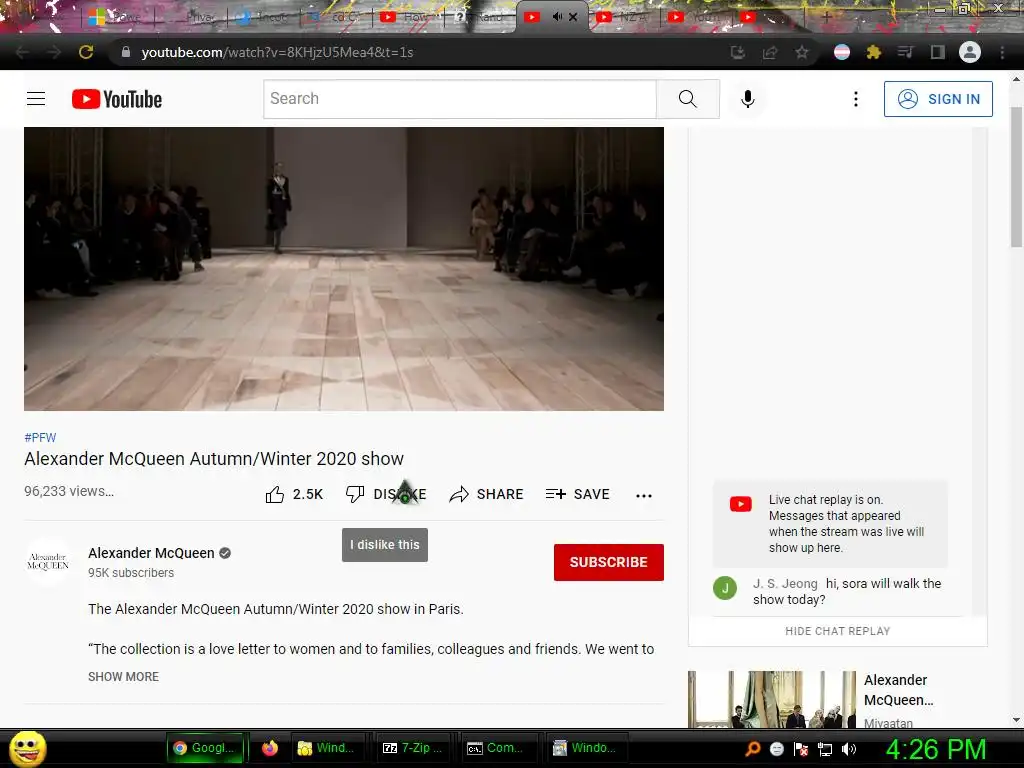Screen dimensions: 1024x768
Task: Reload the page in Chrome
Action: point(86,52)
